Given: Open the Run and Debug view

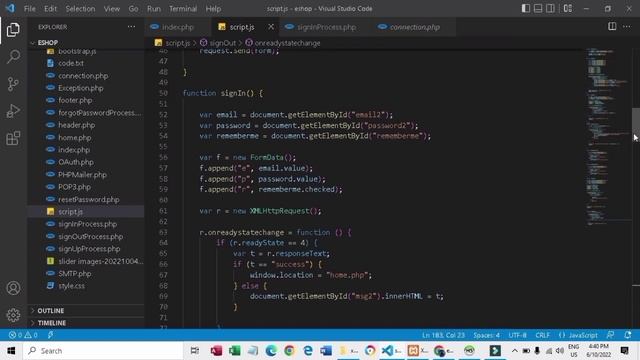Looking at the screenshot, I should coord(13,111).
